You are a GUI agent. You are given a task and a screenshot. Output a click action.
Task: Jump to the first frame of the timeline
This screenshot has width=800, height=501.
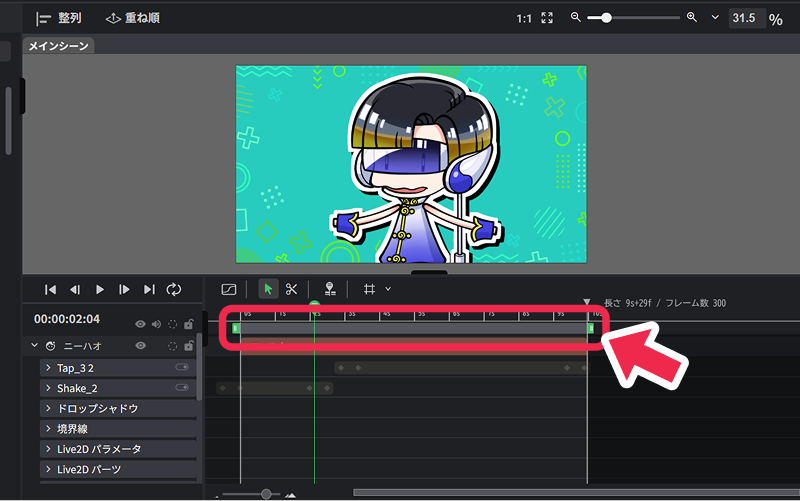point(50,289)
